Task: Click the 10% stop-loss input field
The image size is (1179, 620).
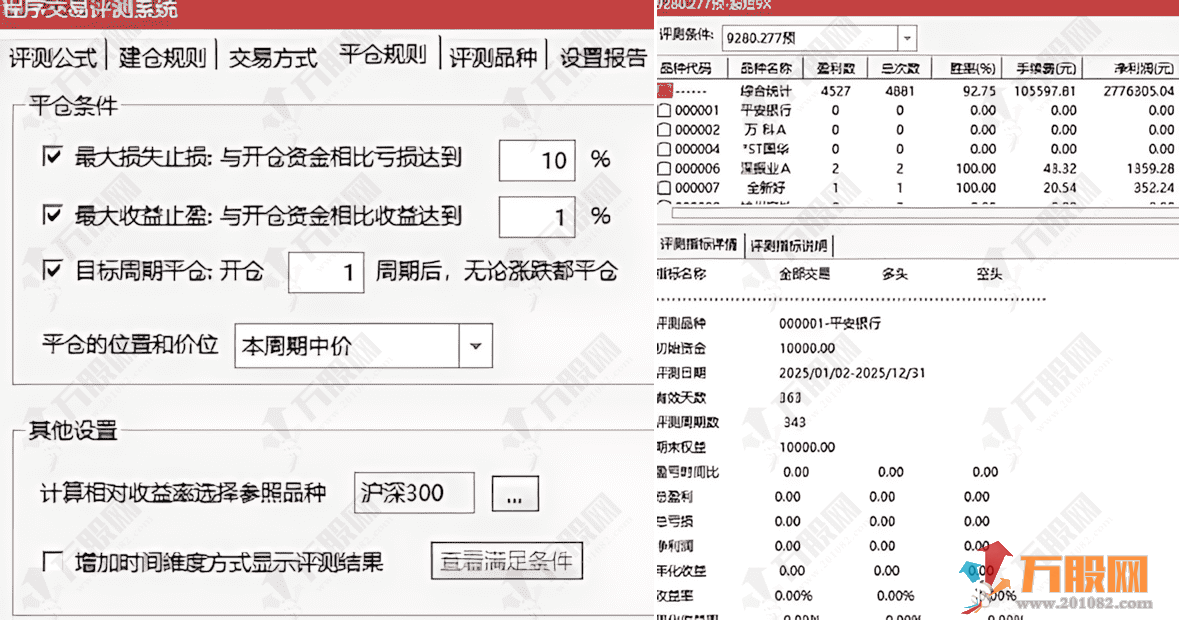Action: point(536,161)
